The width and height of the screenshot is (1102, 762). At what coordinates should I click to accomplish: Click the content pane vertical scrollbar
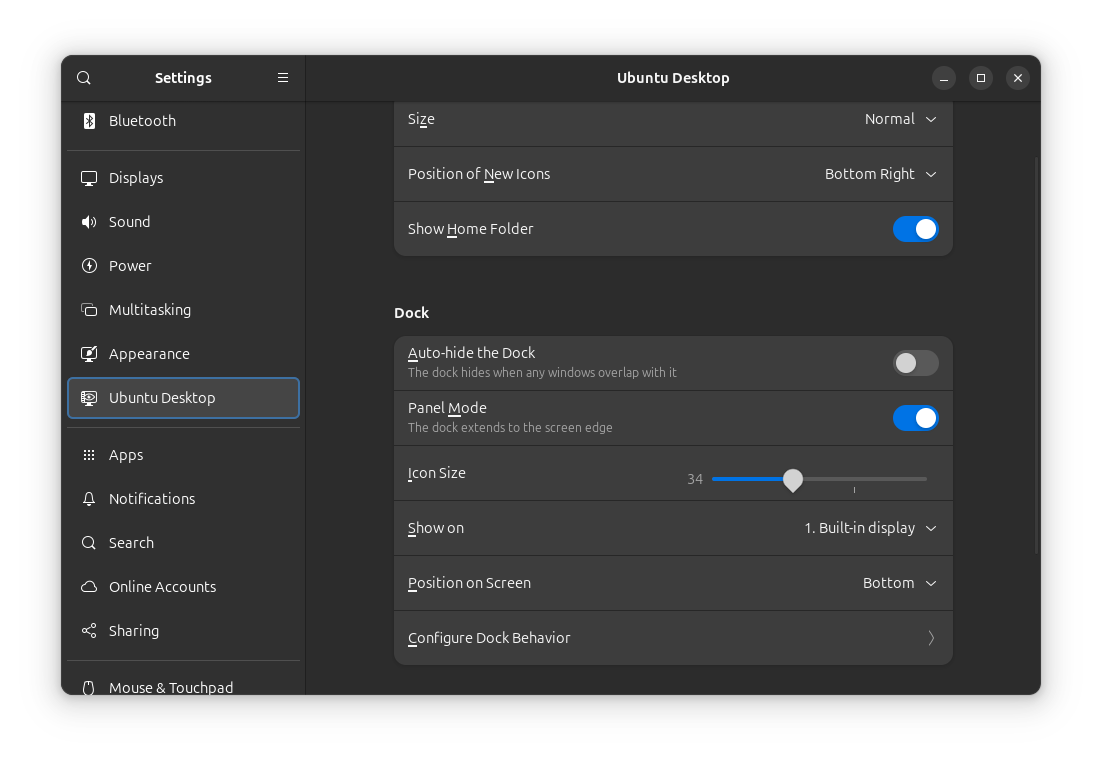coord(1037,355)
